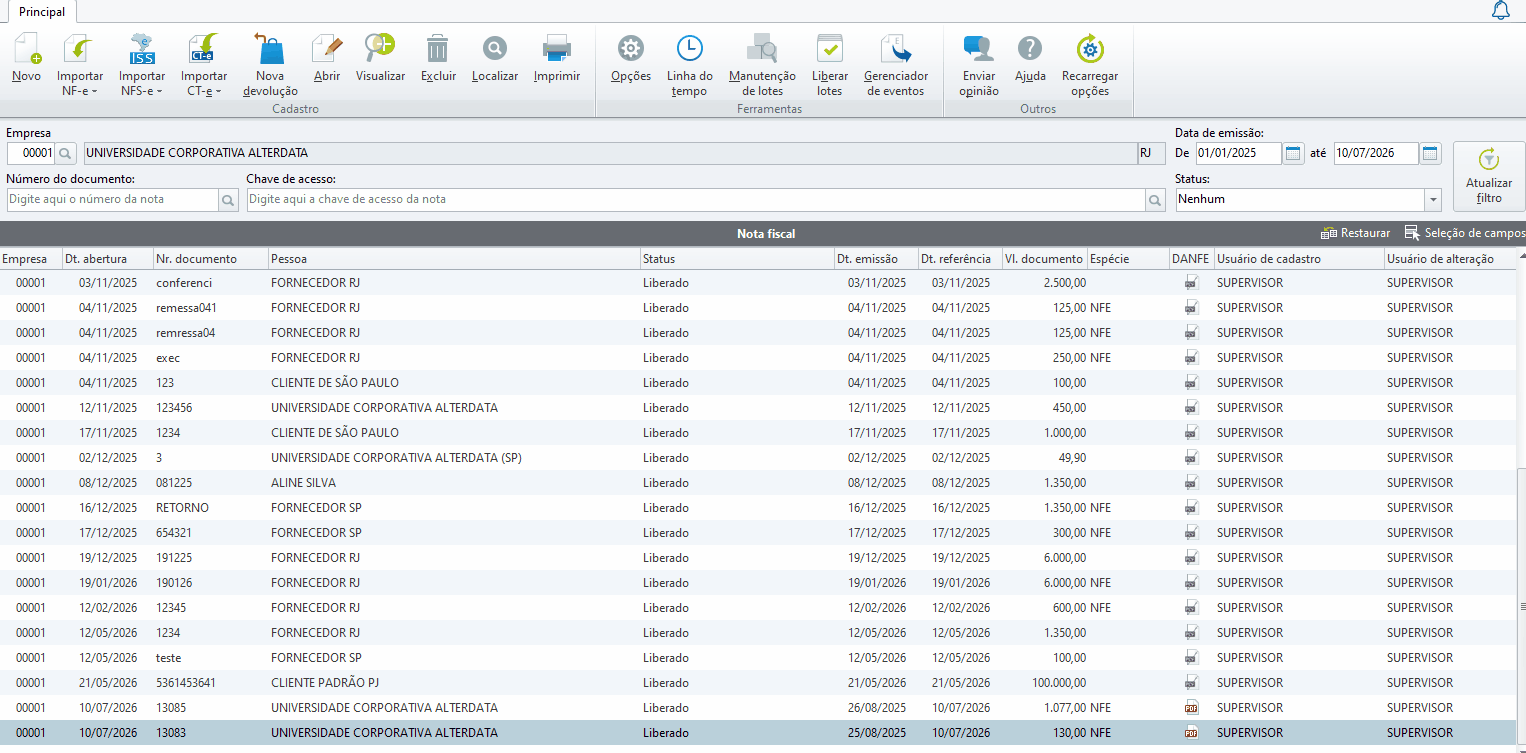Click the Empresa lookup magnifier
Screen dimensions: 1526x753
pos(65,154)
